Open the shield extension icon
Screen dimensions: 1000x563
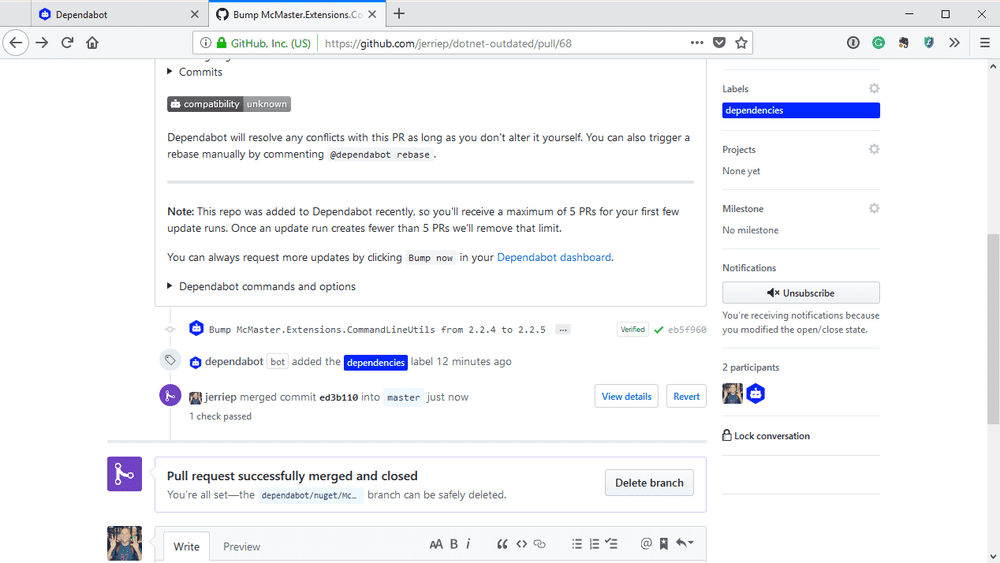click(929, 43)
